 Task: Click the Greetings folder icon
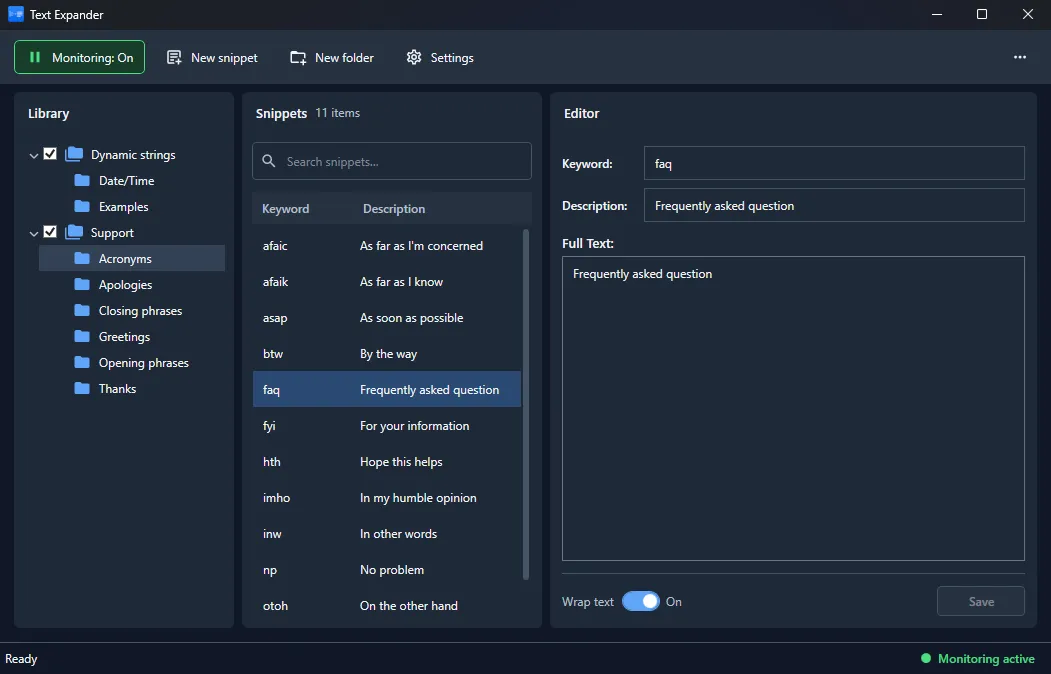tap(82, 336)
